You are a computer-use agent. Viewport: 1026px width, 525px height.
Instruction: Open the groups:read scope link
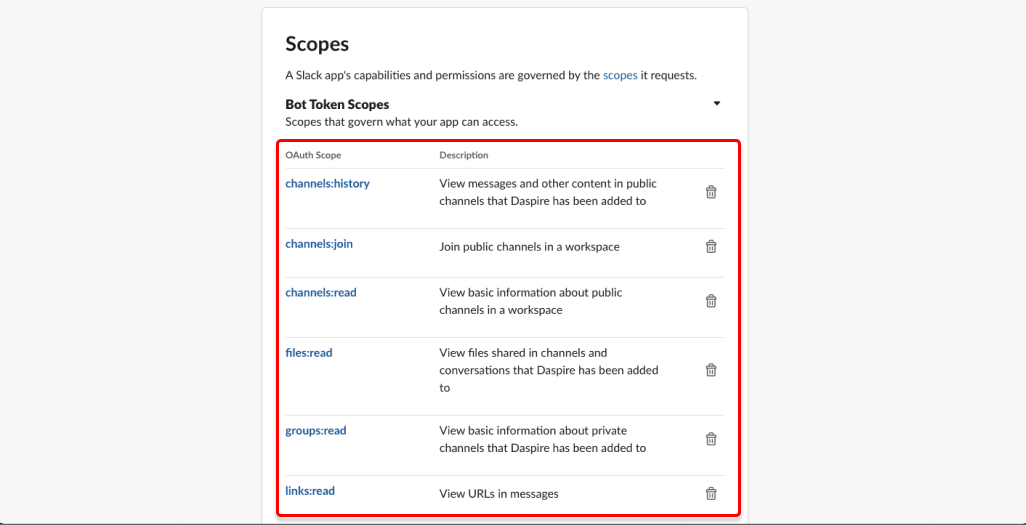click(x=315, y=431)
